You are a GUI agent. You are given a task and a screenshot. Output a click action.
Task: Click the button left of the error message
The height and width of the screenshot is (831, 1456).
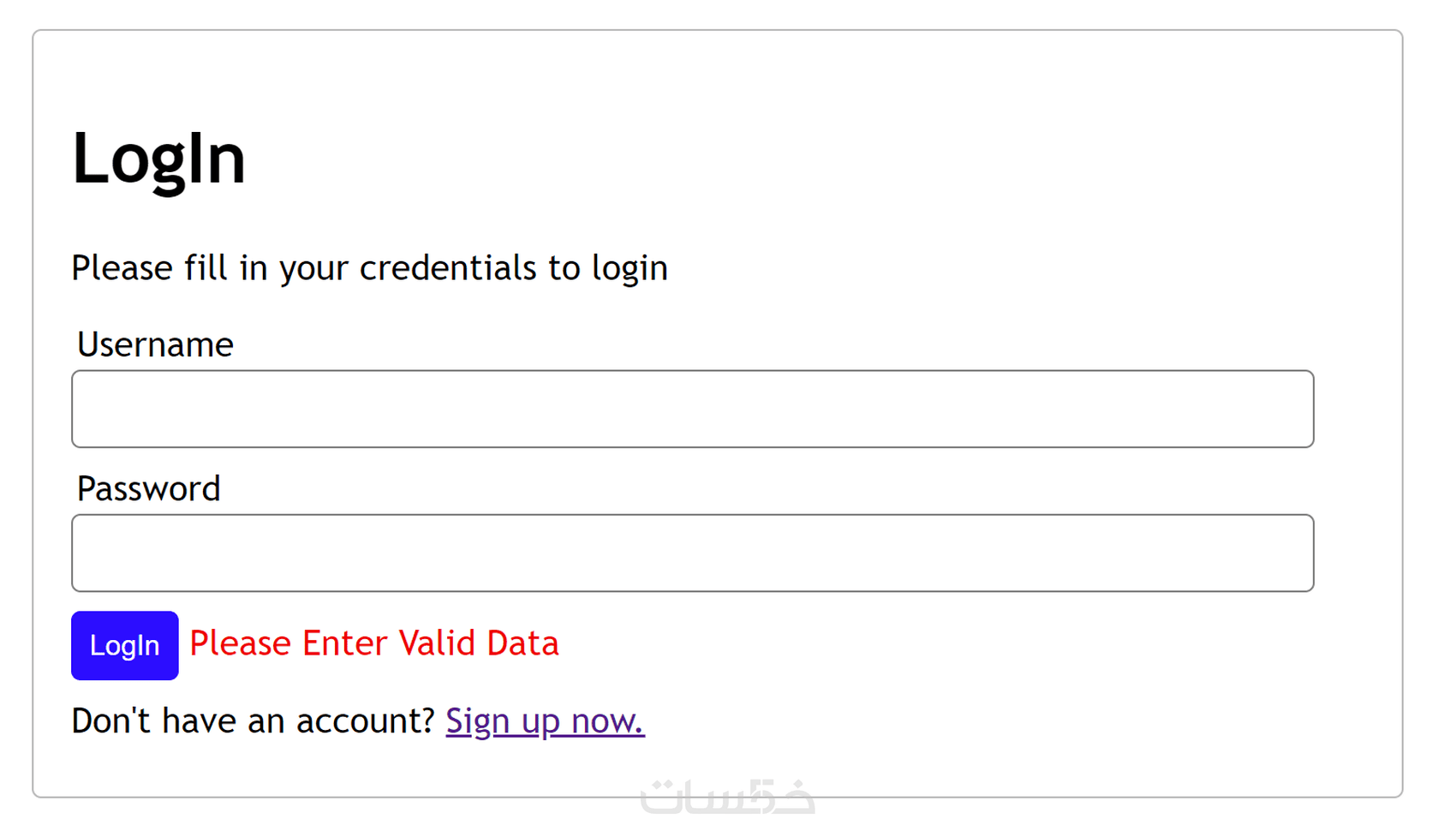coord(125,645)
